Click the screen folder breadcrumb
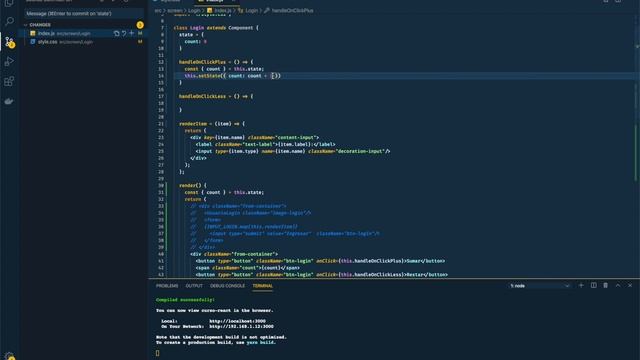640x360 pixels. (174, 11)
